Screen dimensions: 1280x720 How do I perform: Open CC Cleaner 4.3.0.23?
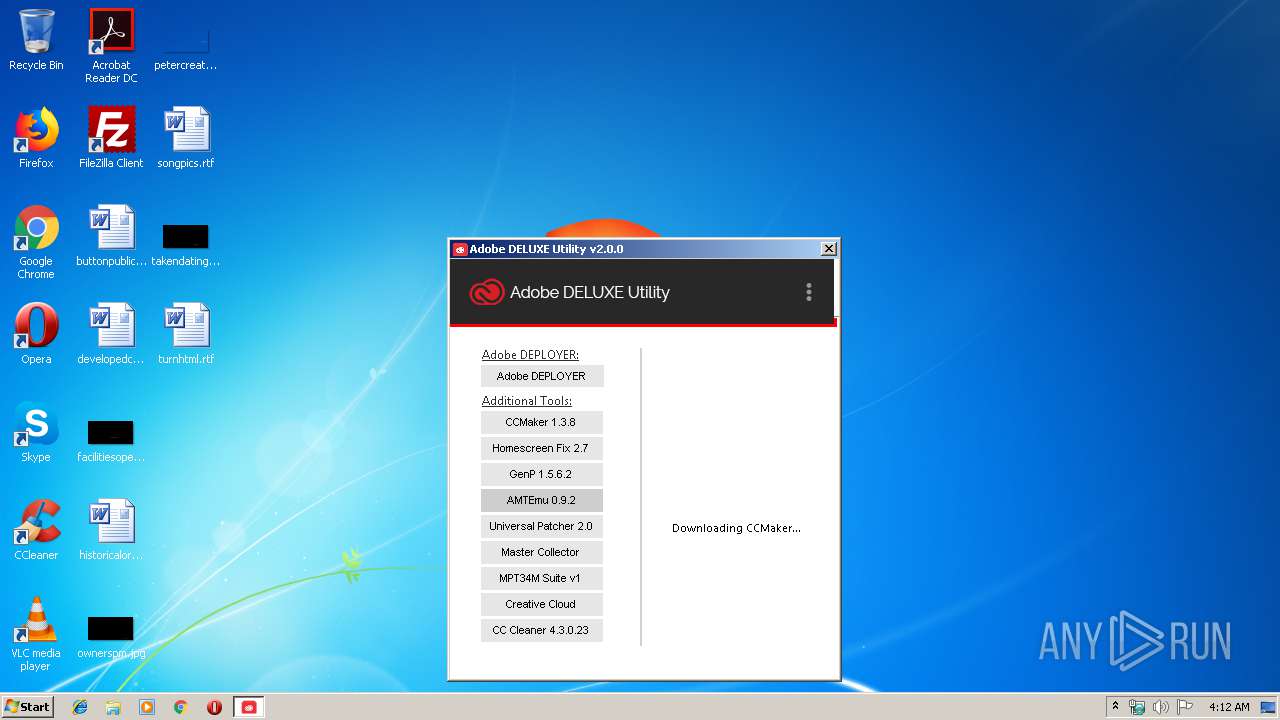542,630
